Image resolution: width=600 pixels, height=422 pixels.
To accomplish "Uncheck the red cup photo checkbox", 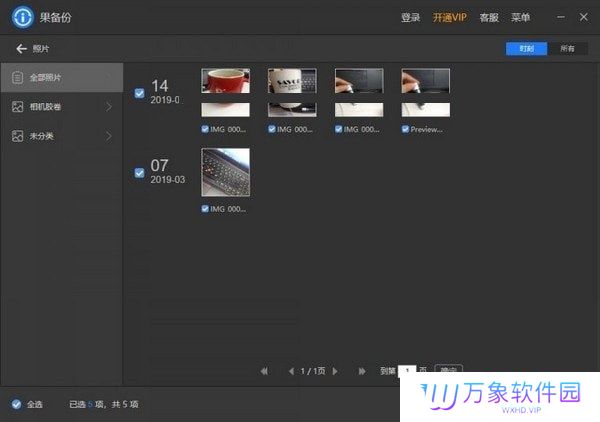I will click(x=205, y=129).
